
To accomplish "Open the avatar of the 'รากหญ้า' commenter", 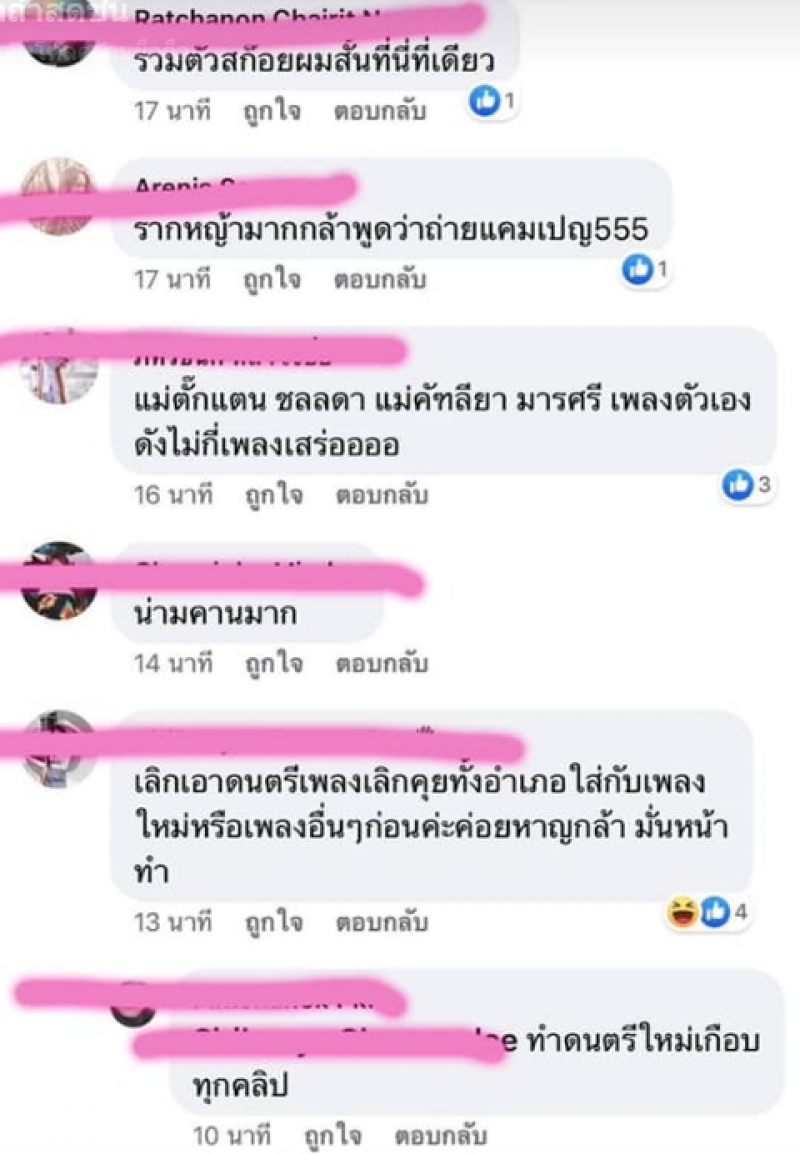I will 58,197.
